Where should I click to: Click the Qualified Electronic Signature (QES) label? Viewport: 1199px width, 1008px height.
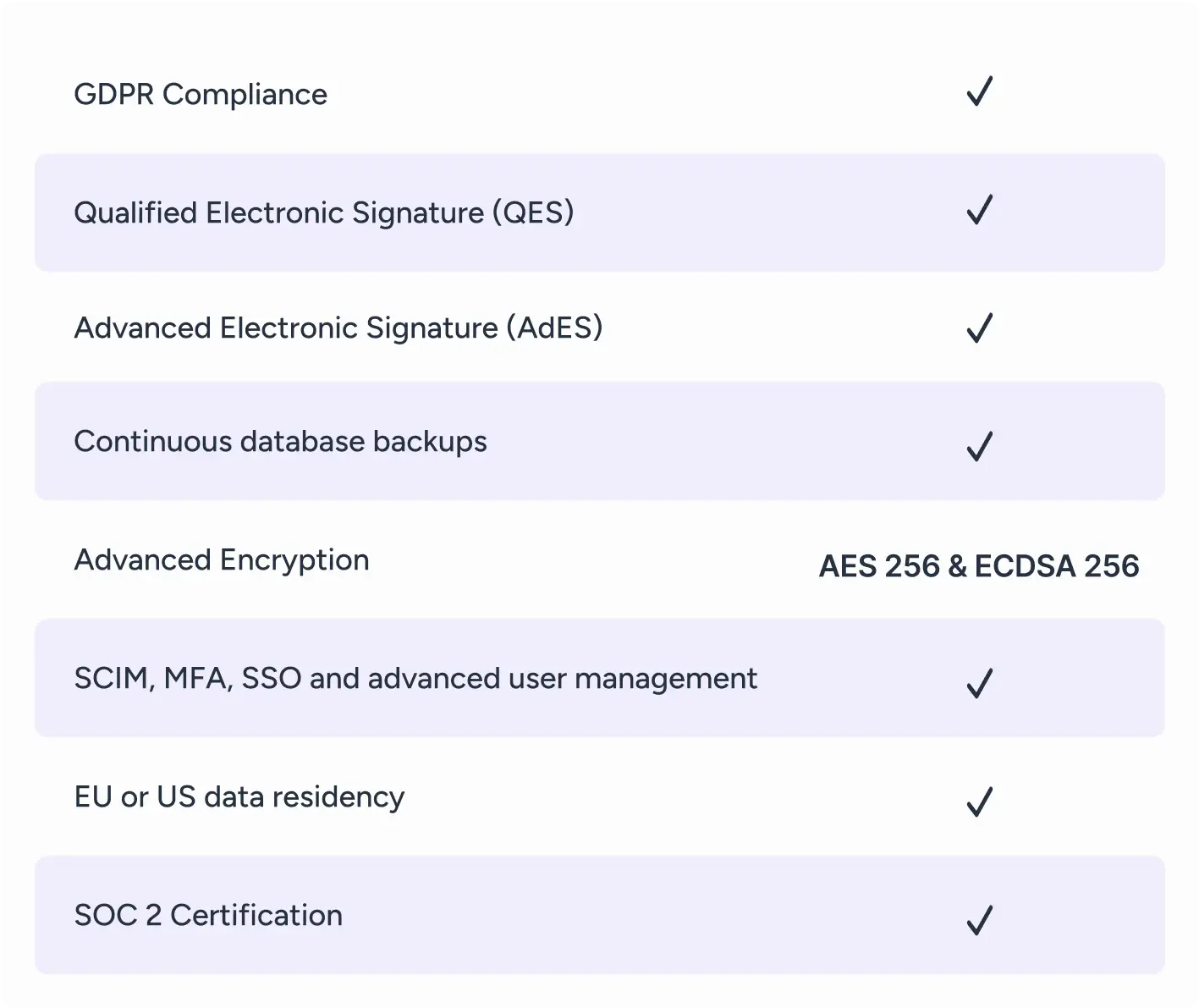point(324,212)
